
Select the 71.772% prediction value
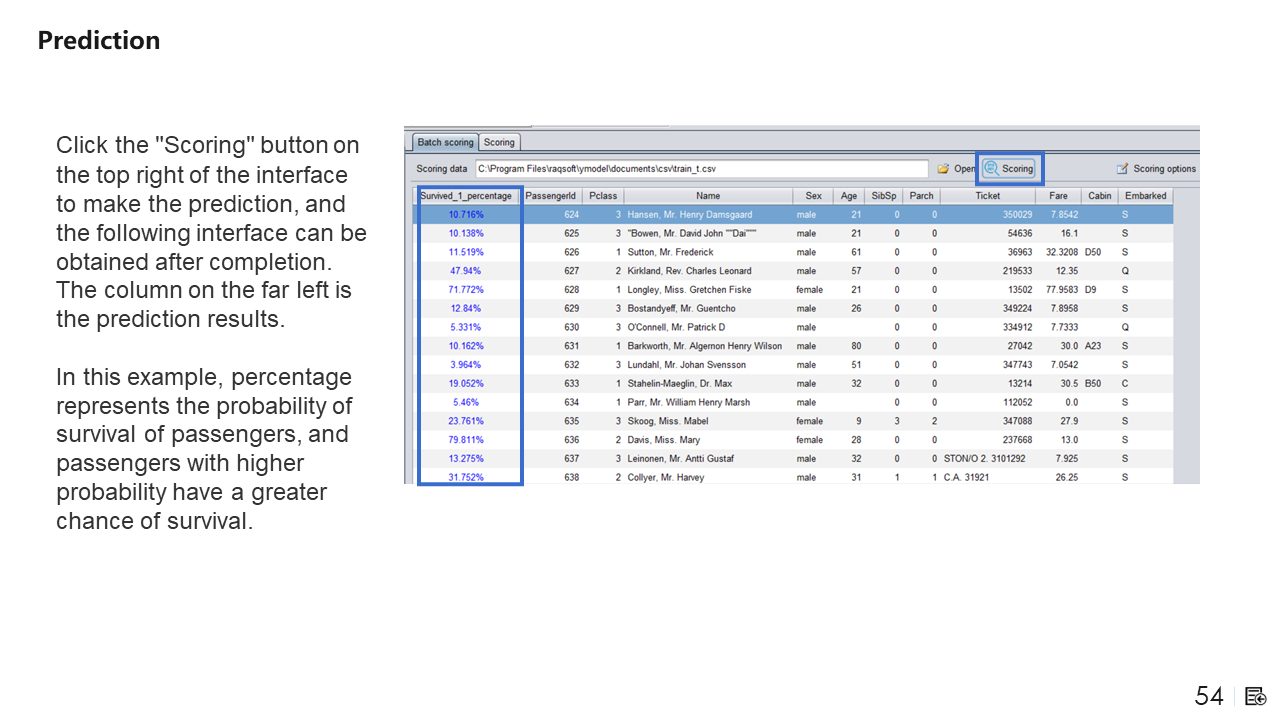click(466, 290)
